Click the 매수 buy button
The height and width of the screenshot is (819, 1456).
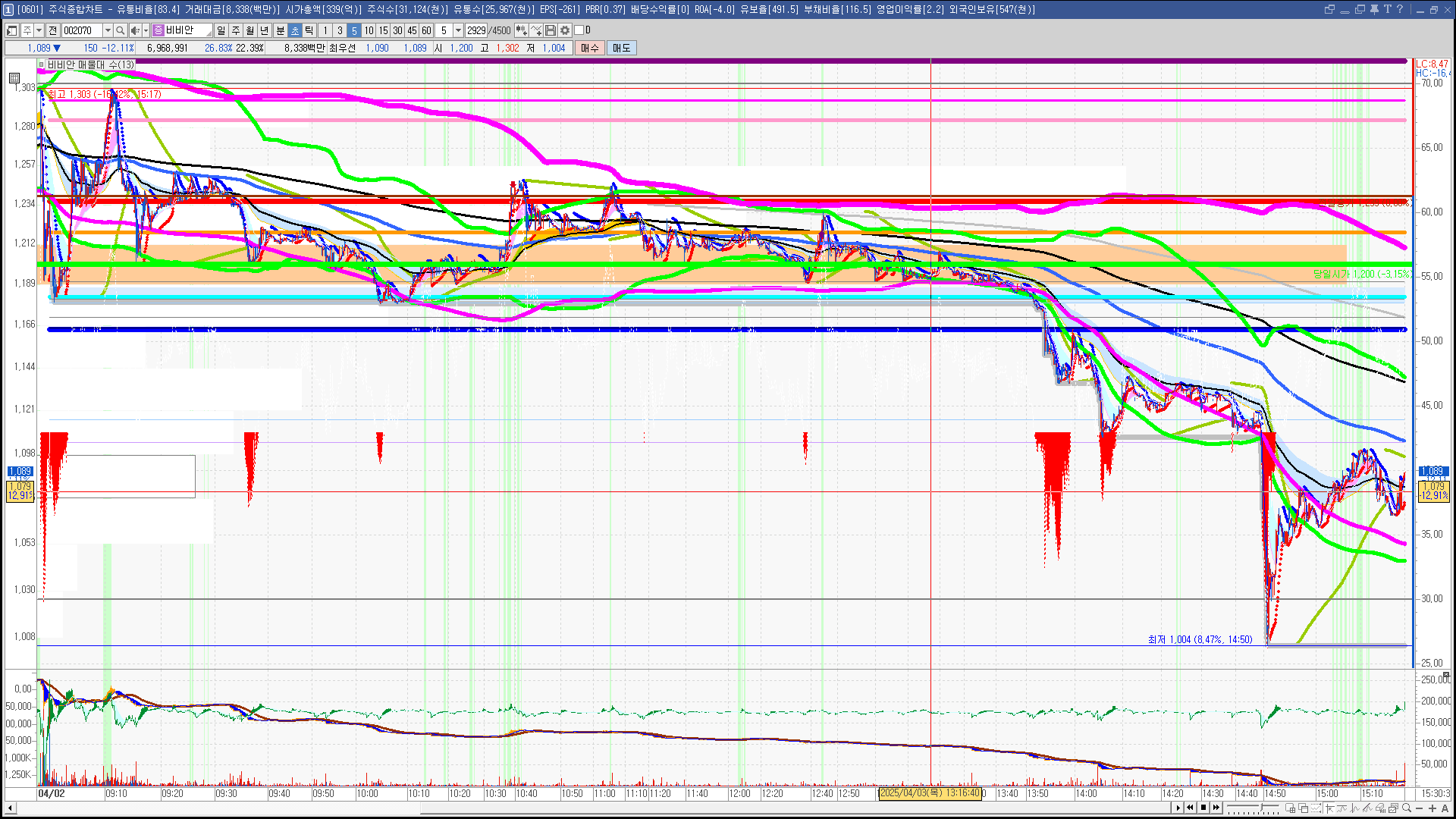coord(589,48)
